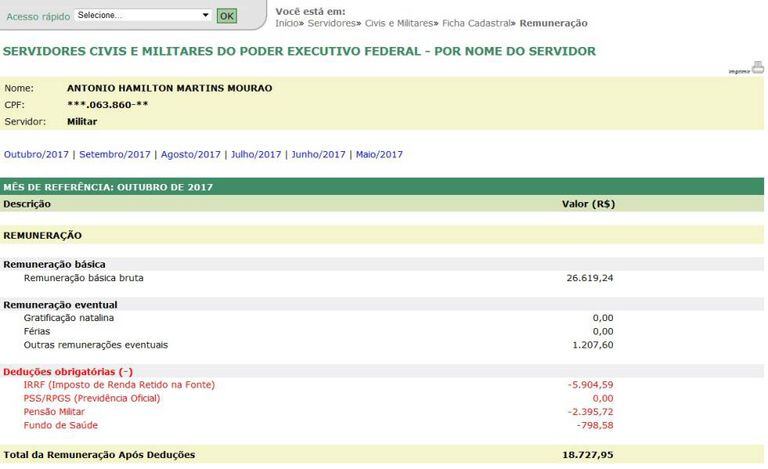768x469 pixels.
Task: Click Remuneração in the breadcrumb trail
Action: pos(554,23)
